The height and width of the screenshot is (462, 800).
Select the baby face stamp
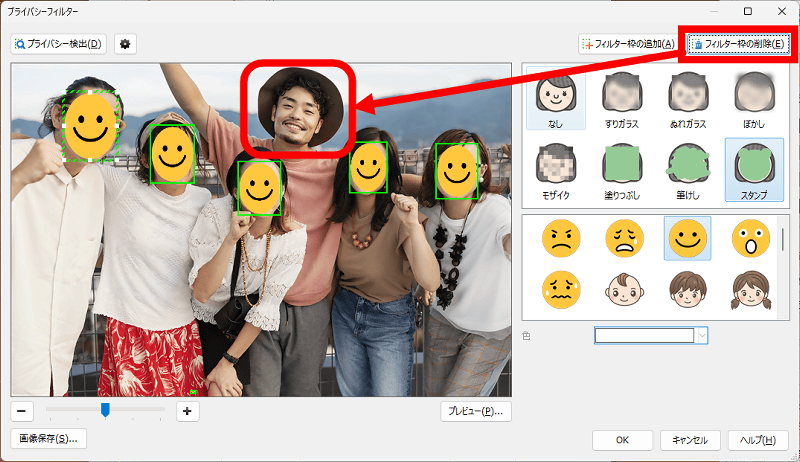[624, 290]
